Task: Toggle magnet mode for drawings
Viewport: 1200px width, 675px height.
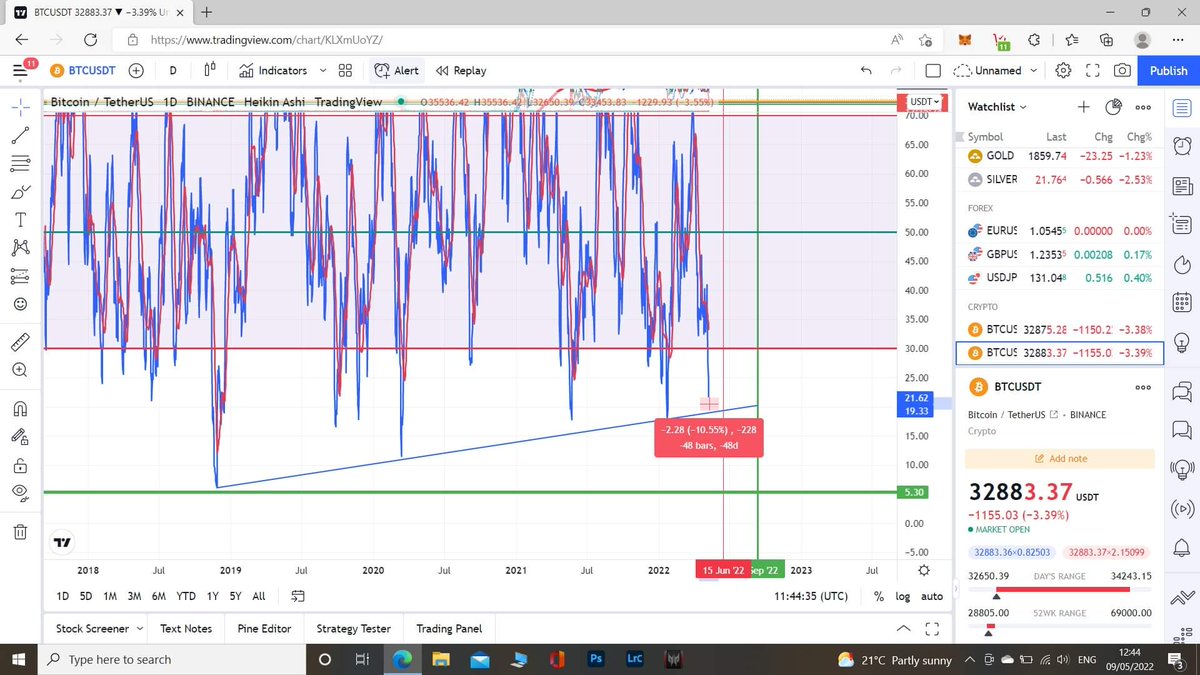Action: (21, 408)
